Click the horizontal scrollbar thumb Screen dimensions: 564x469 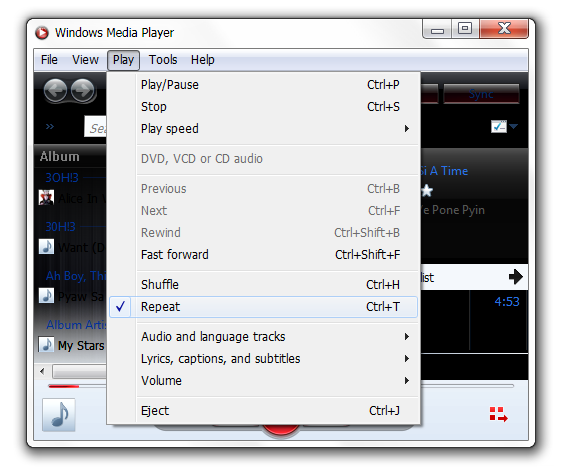pos(79,372)
